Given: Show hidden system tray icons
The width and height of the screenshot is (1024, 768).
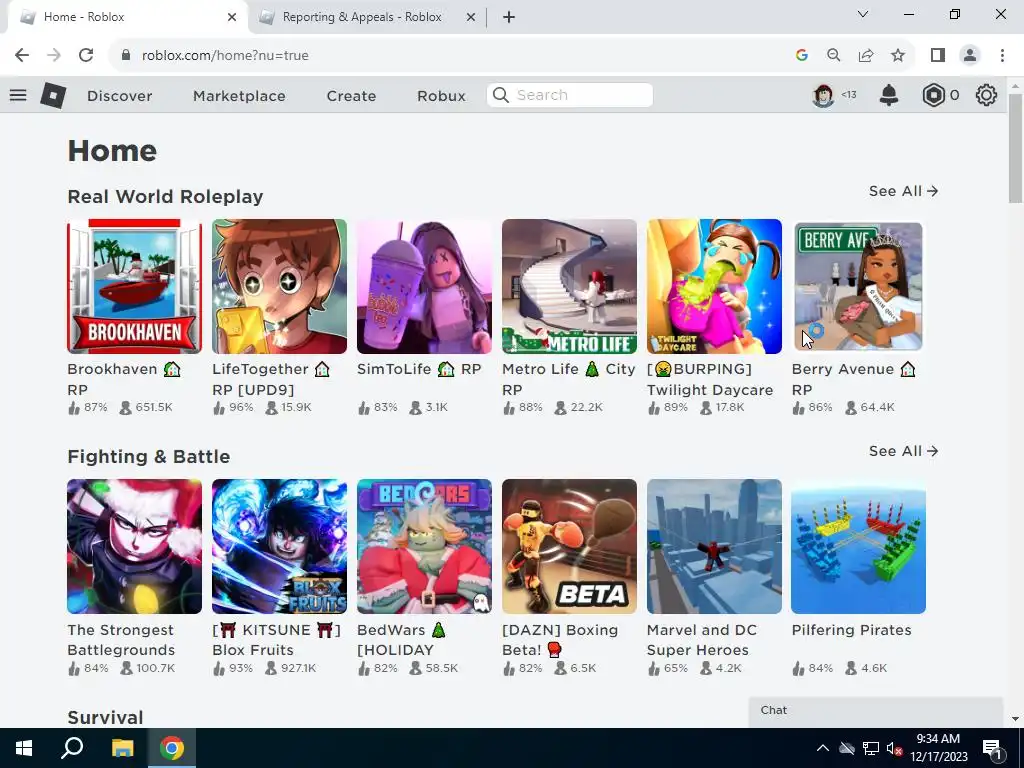Looking at the screenshot, I should pyautogui.click(x=823, y=748).
